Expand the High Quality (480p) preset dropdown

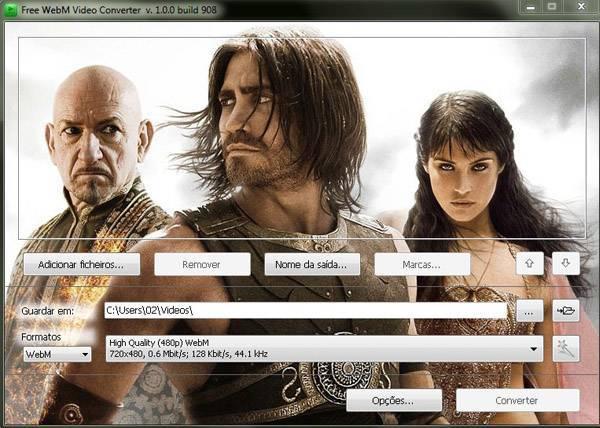324,348
